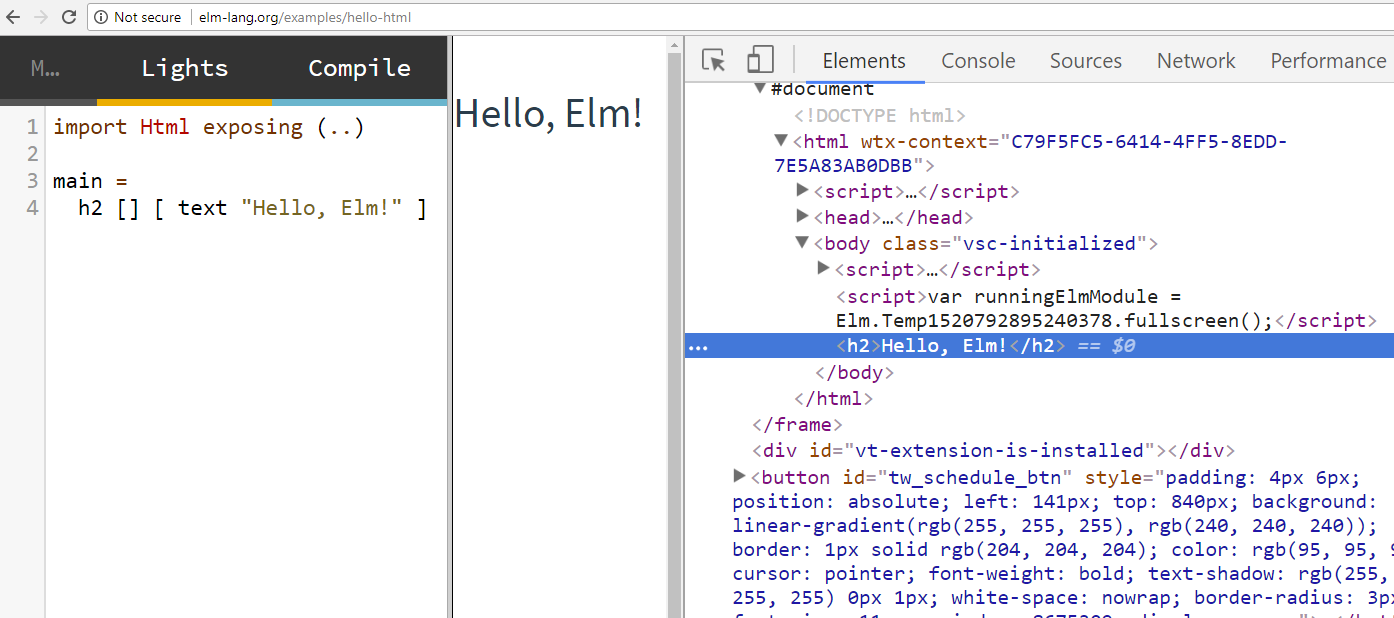The image size is (1394, 618).
Task: Expand the head node
Action: tap(802, 216)
